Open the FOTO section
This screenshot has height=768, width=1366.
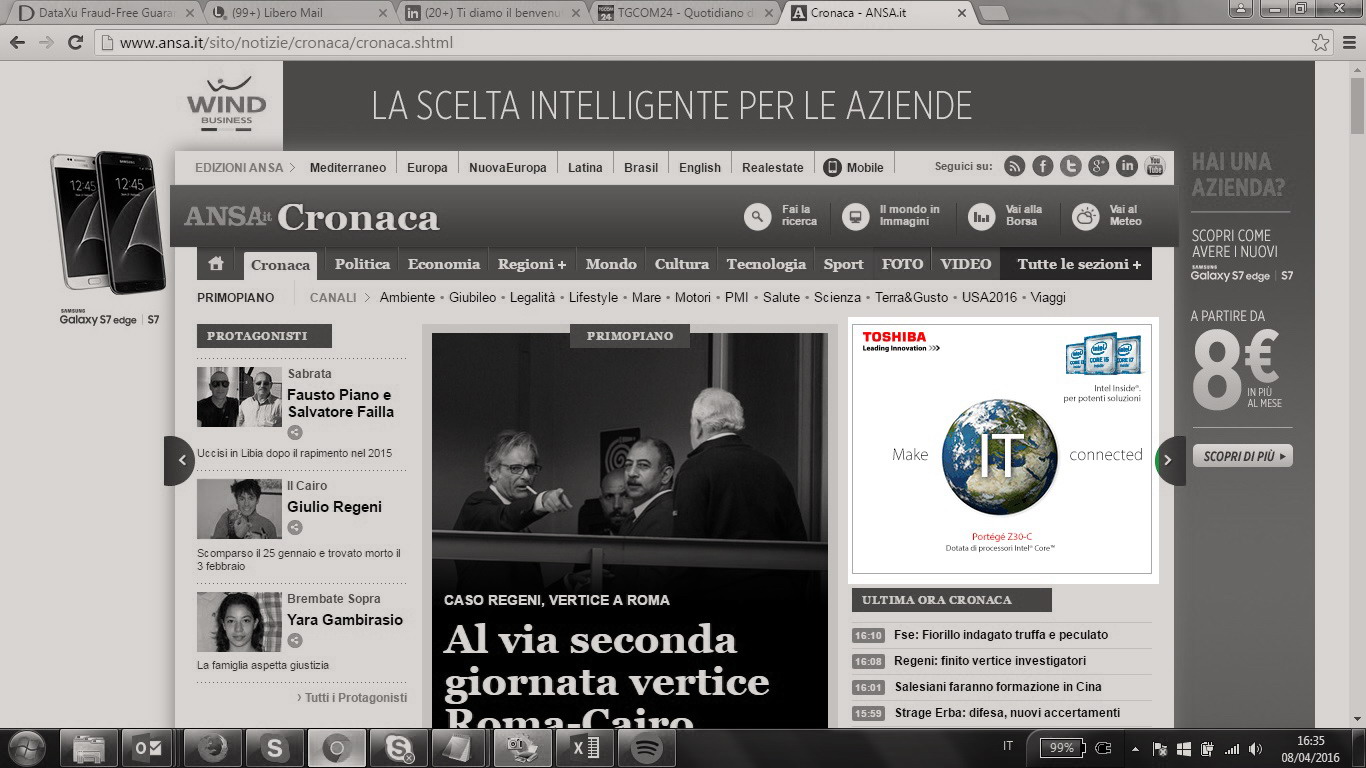coord(902,264)
